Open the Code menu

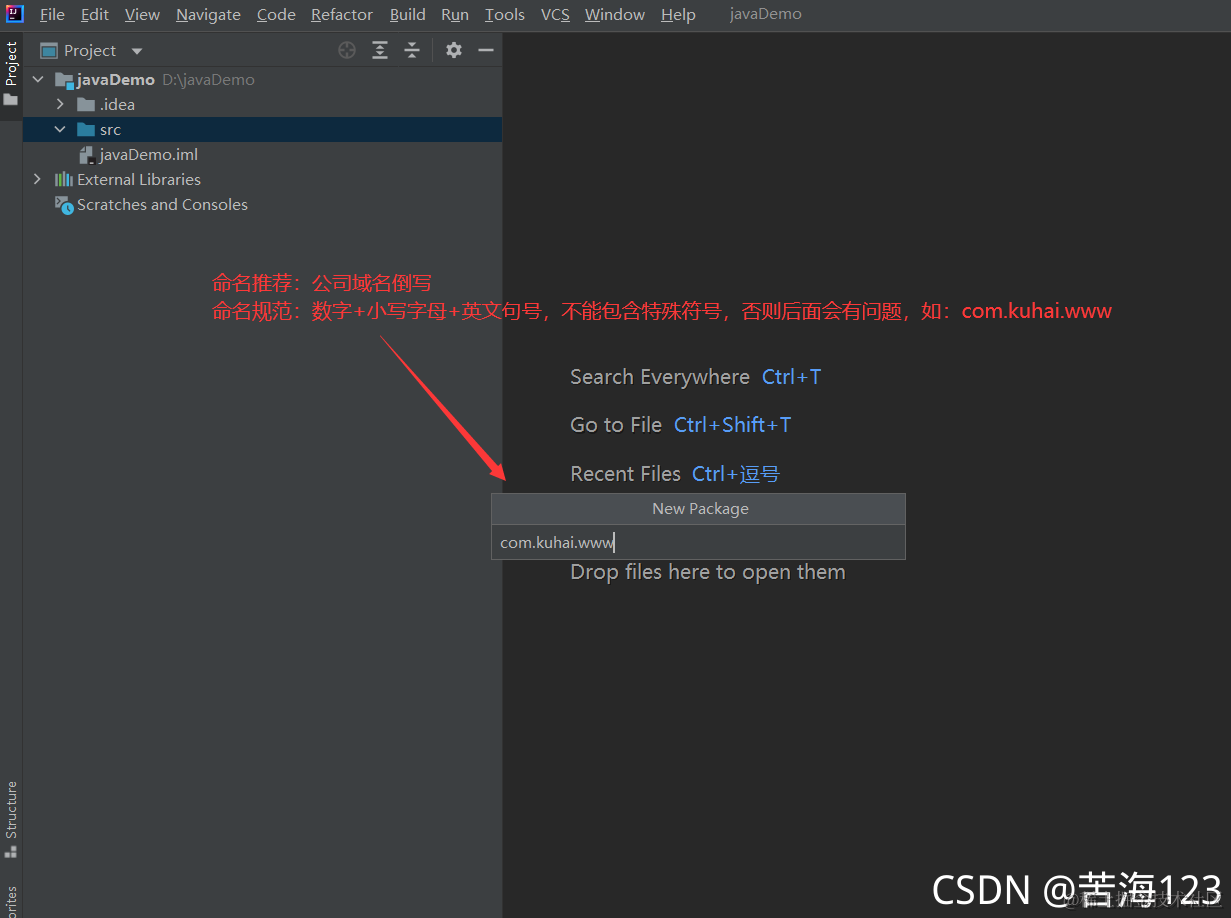click(276, 15)
